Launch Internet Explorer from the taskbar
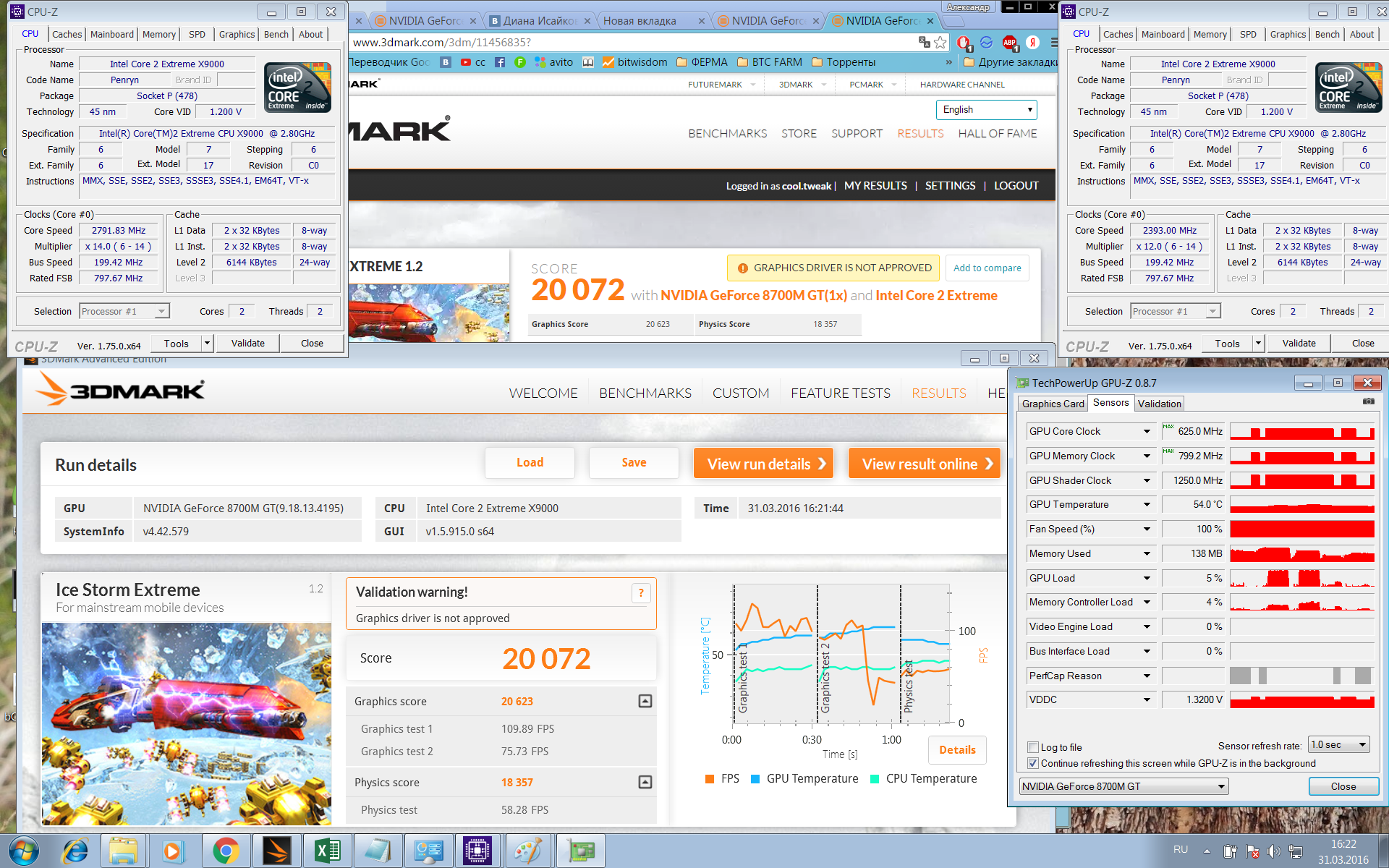 click(75, 851)
